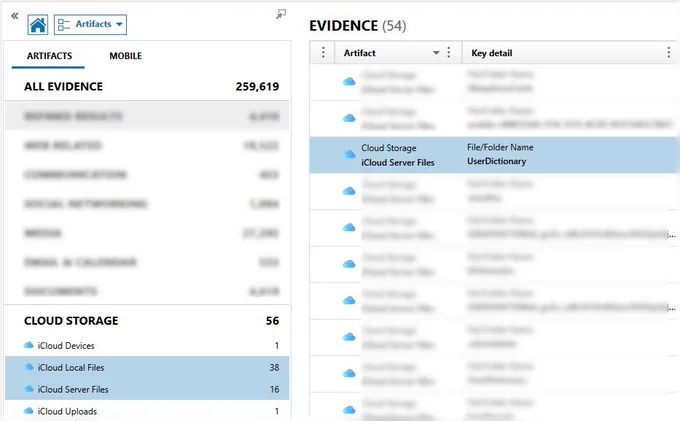The height and width of the screenshot is (421, 680).
Task: Select iCloud Server Files entry
Action: (147, 389)
